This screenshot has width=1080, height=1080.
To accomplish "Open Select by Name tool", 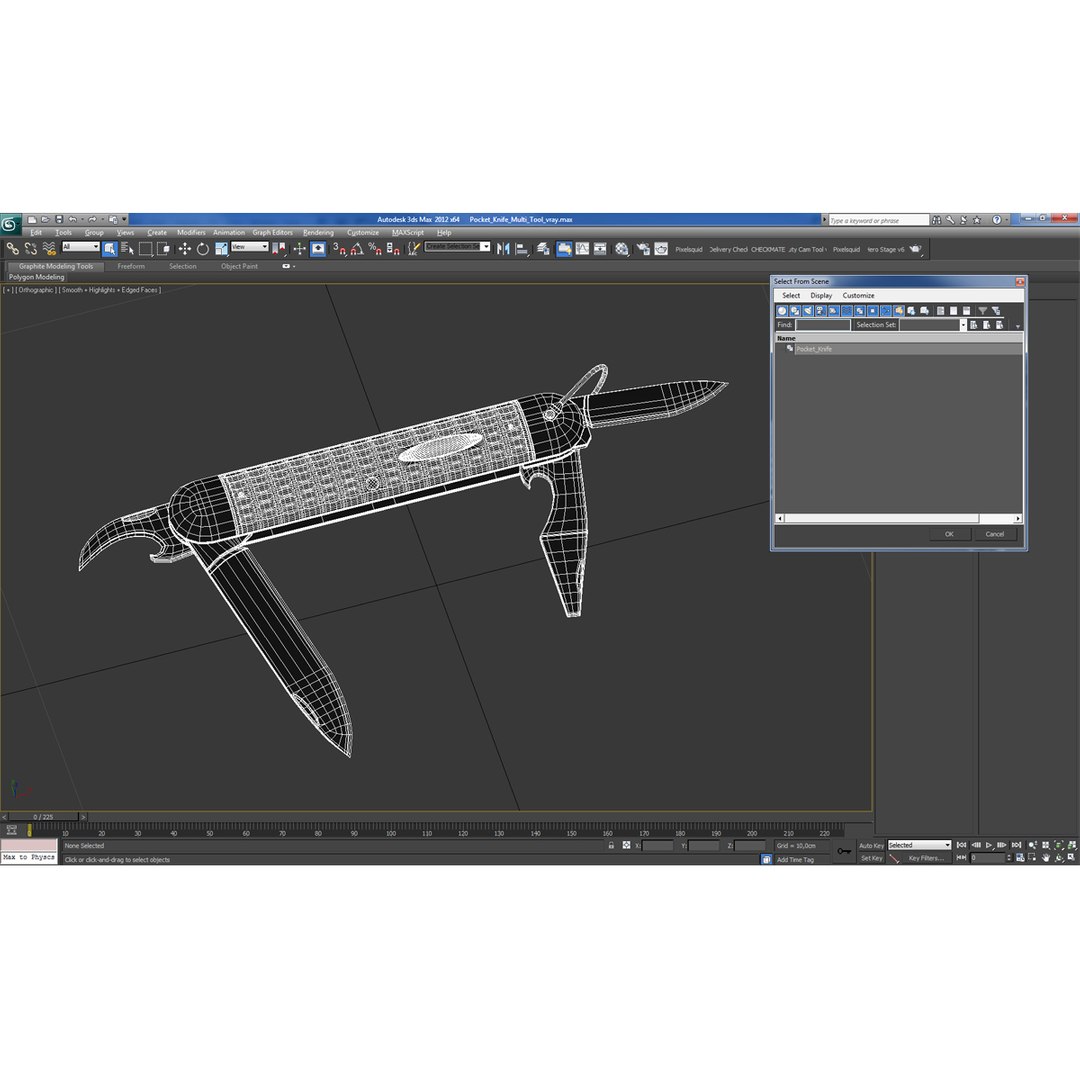I will coord(127,249).
